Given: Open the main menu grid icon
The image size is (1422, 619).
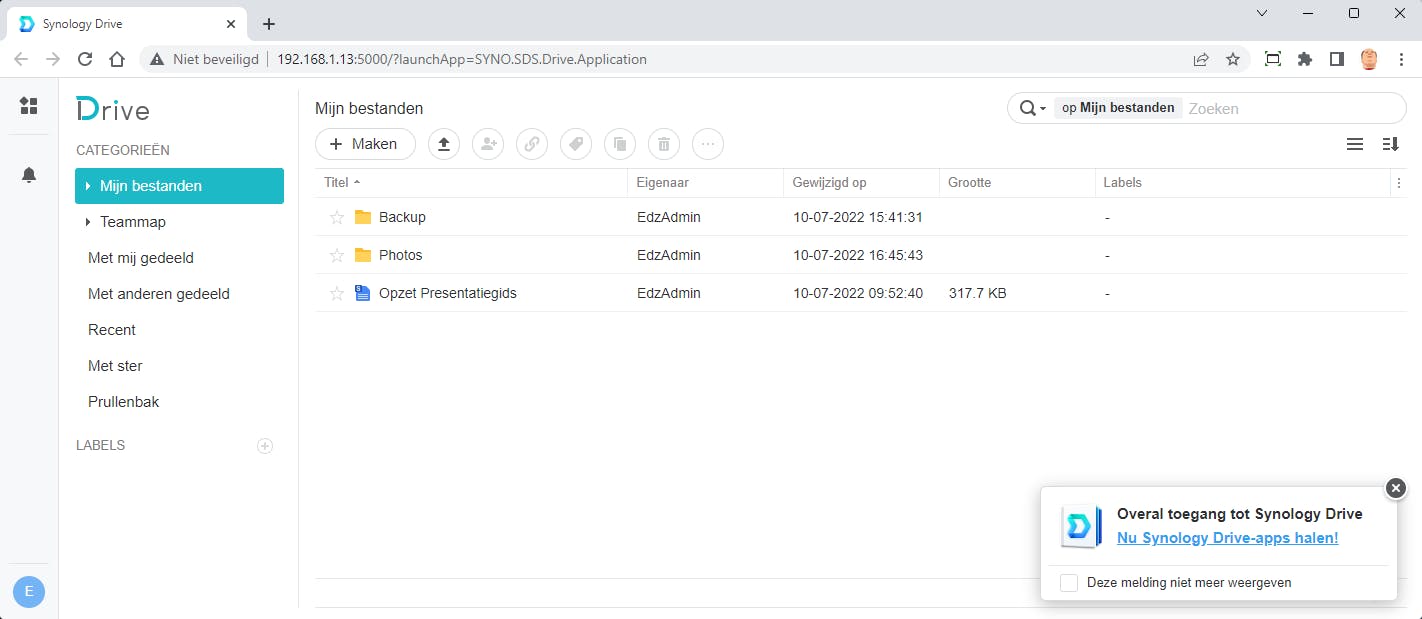Looking at the screenshot, I should (29, 106).
